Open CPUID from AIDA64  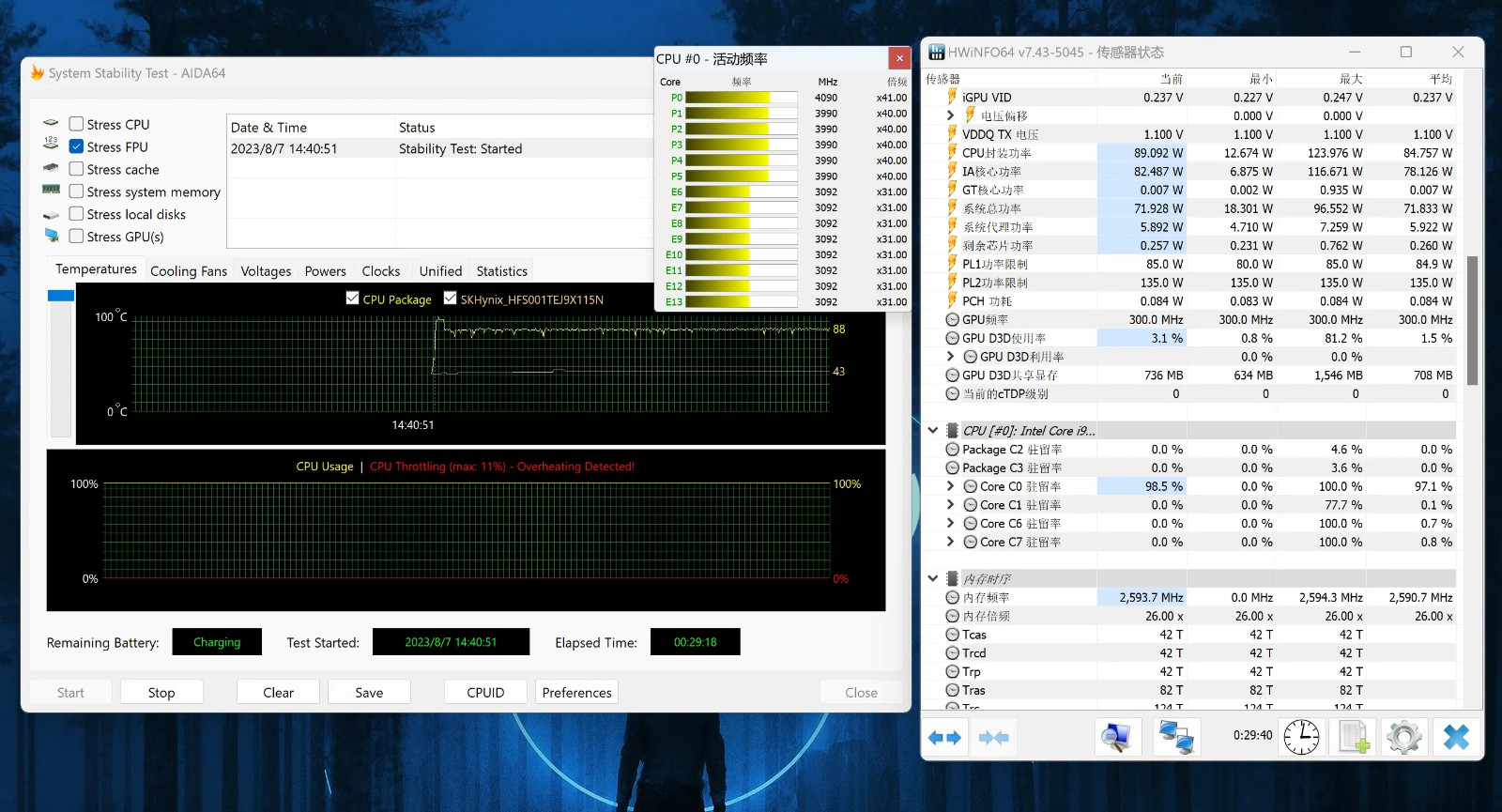(485, 692)
